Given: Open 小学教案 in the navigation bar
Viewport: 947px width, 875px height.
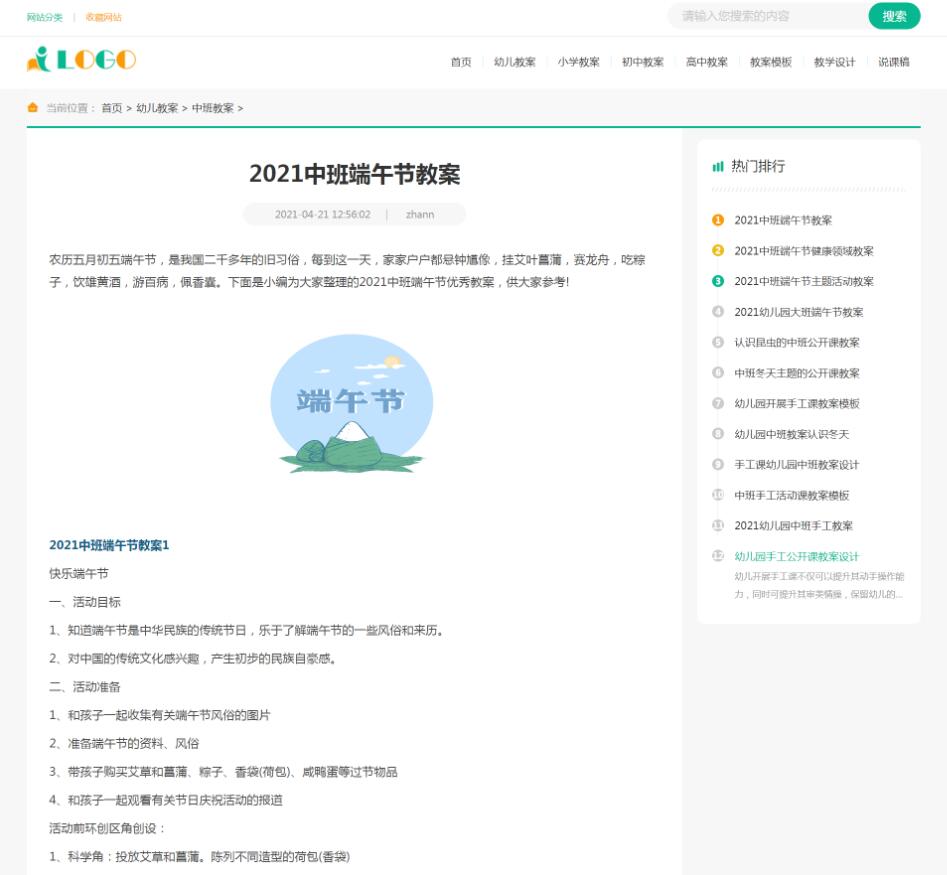Looking at the screenshot, I should [x=579, y=62].
